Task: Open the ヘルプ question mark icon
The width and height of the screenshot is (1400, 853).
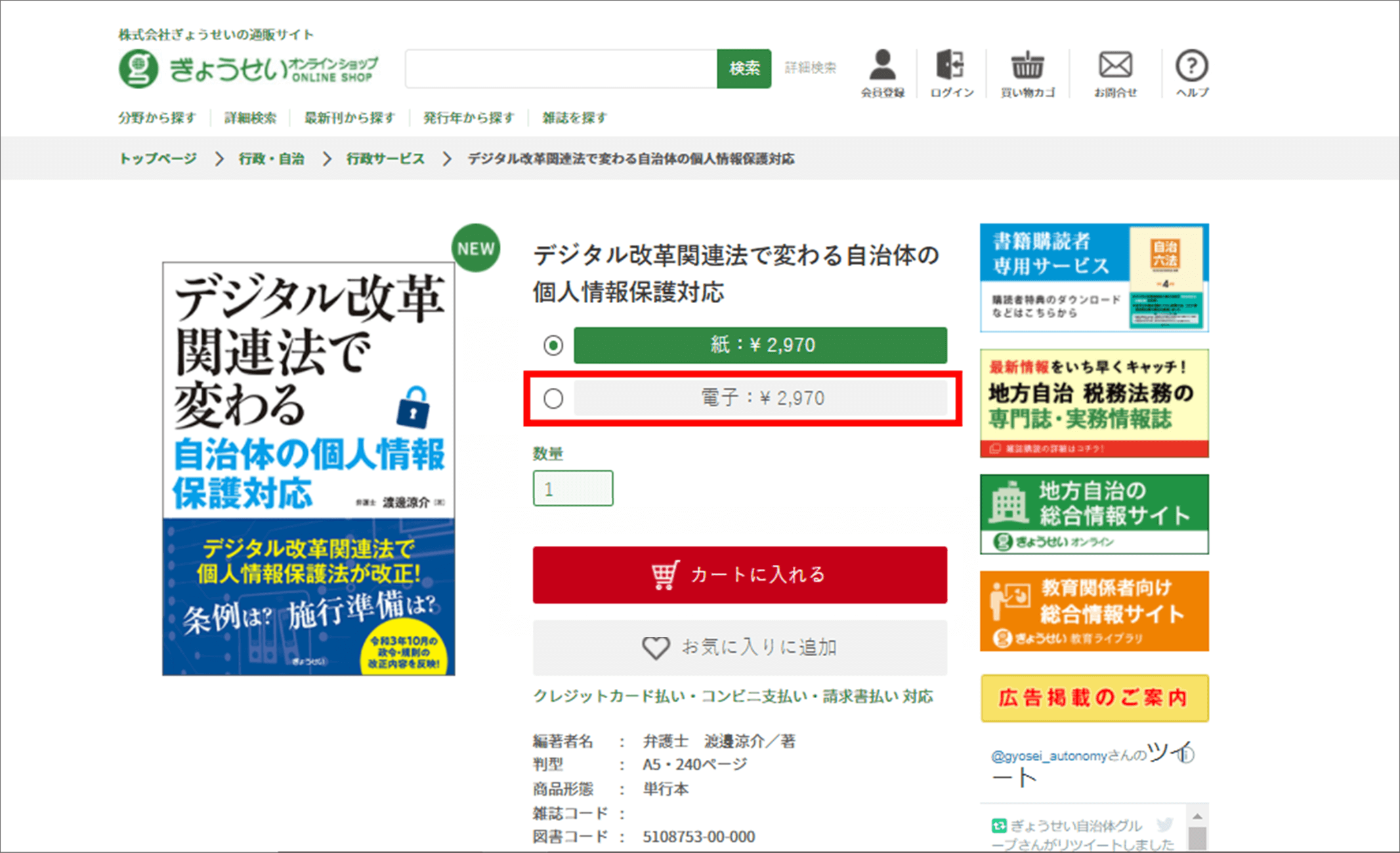Action: tap(1191, 73)
